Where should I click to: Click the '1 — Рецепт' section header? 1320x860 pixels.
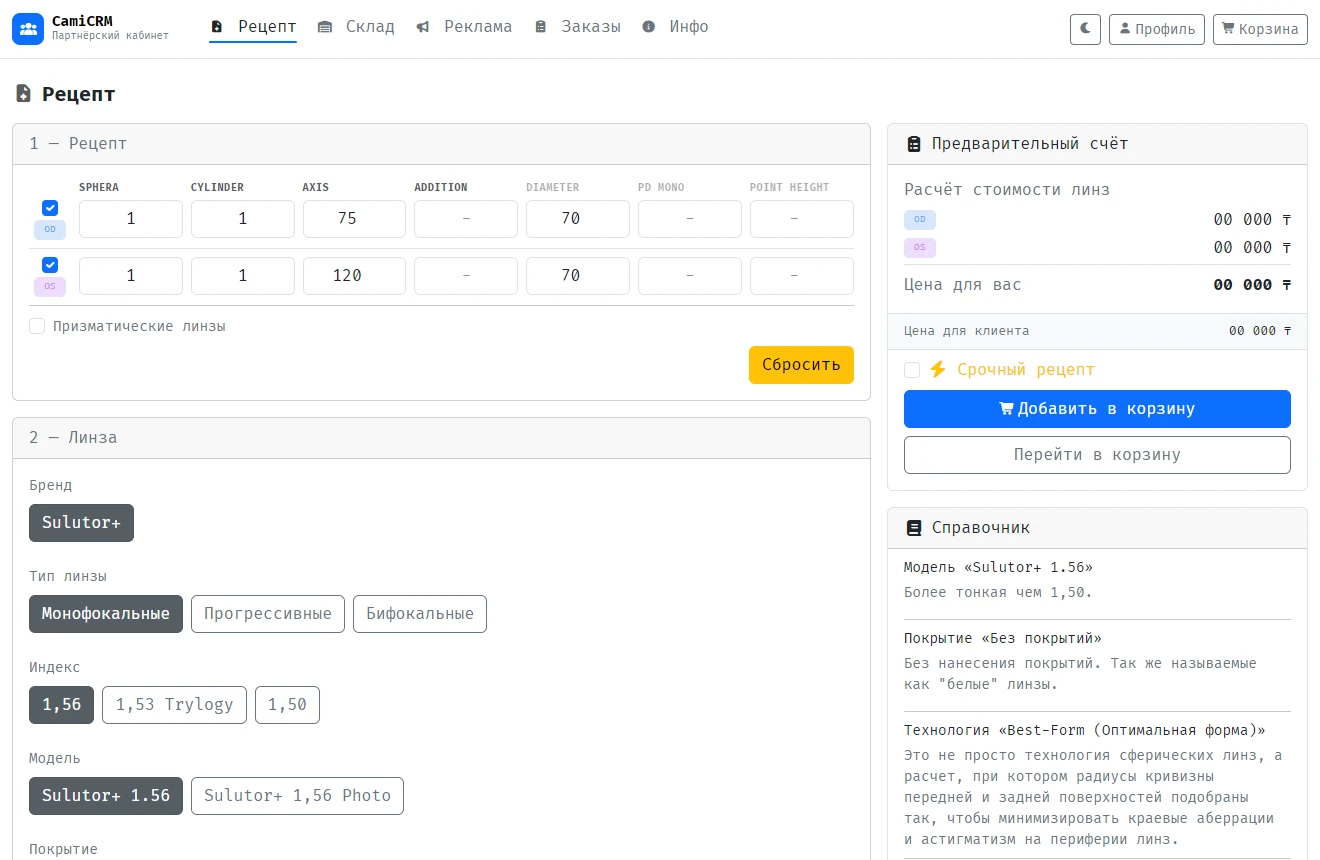tap(441, 144)
